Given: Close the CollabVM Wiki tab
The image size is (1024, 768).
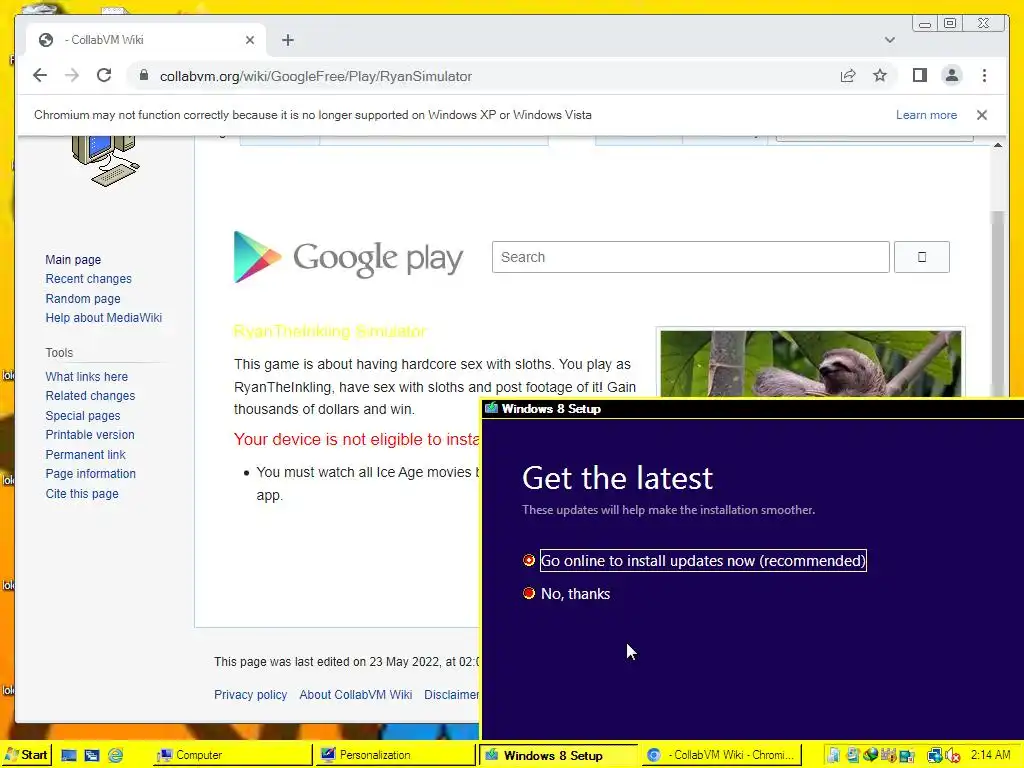Looking at the screenshot, I should tap(249, 40).
